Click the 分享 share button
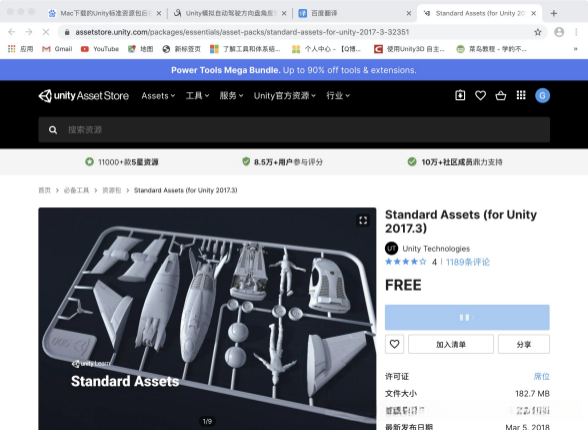 pos(524,344)
